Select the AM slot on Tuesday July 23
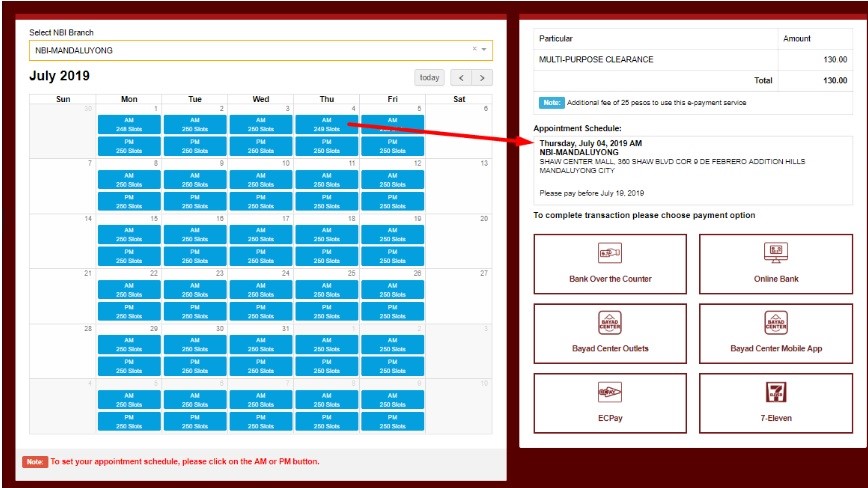Screen dimensions: 868x488 [195, 290]
